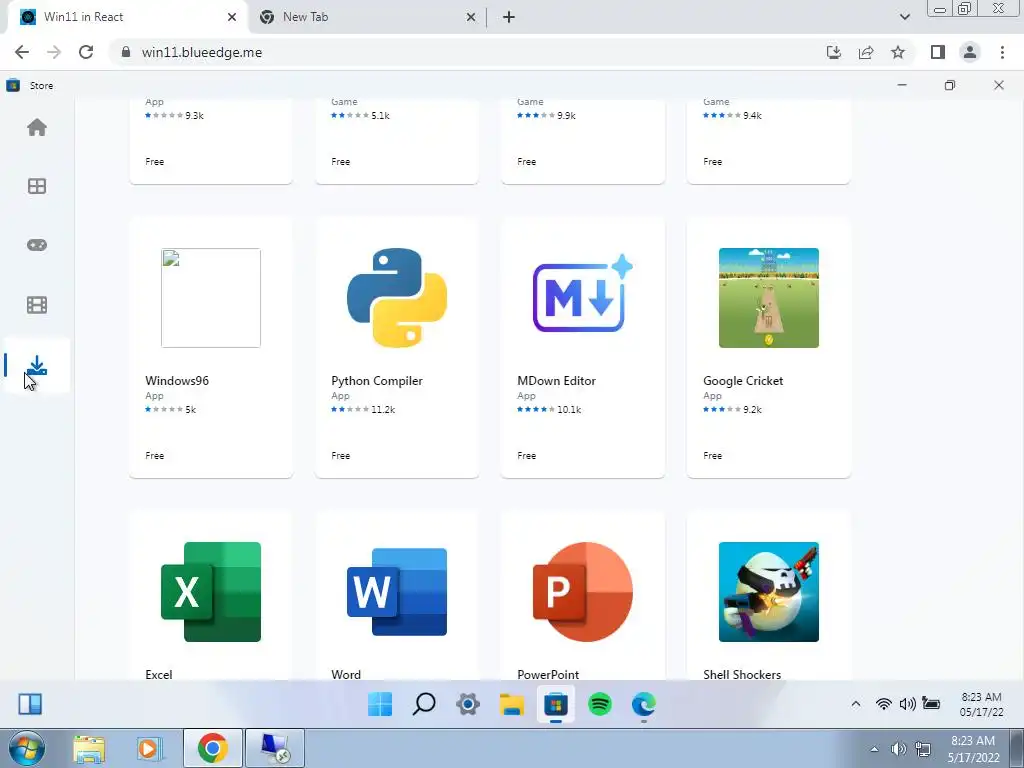
Task: Open the Windows 7 Start orb
Action: click(x=26, y=748)
